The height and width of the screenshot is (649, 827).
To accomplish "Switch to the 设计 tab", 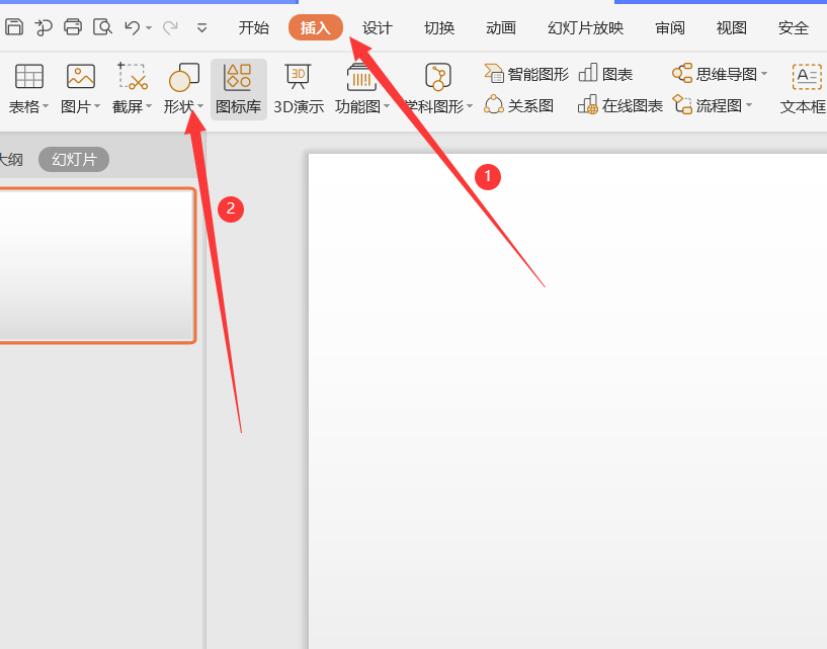I will coord(377,27).
